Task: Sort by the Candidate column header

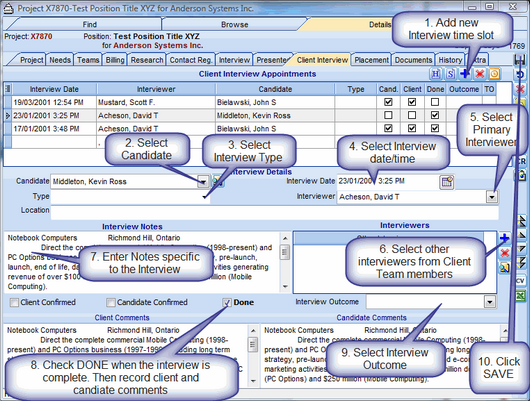Action: click(275, 89)
